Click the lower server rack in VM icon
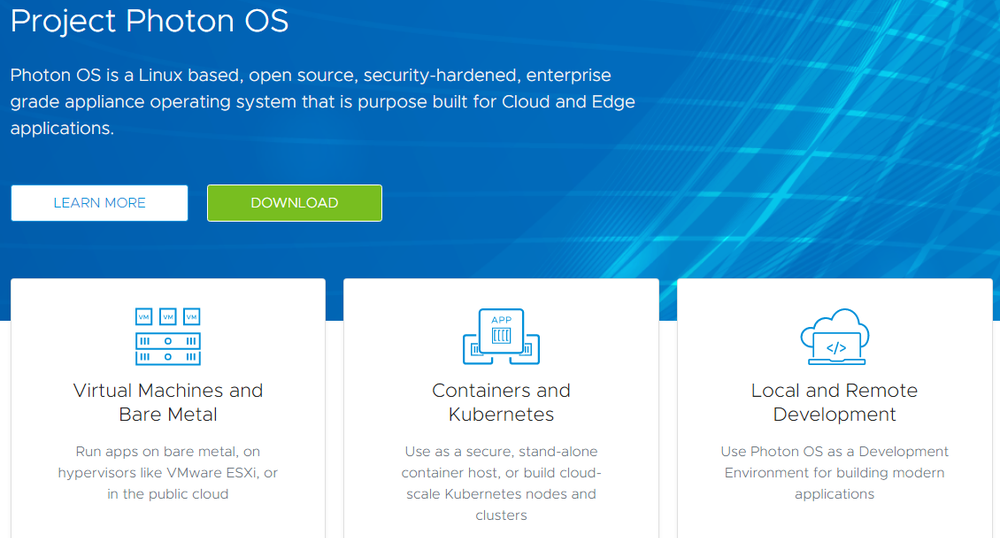The image size is (1000, 538). point(168,357)
